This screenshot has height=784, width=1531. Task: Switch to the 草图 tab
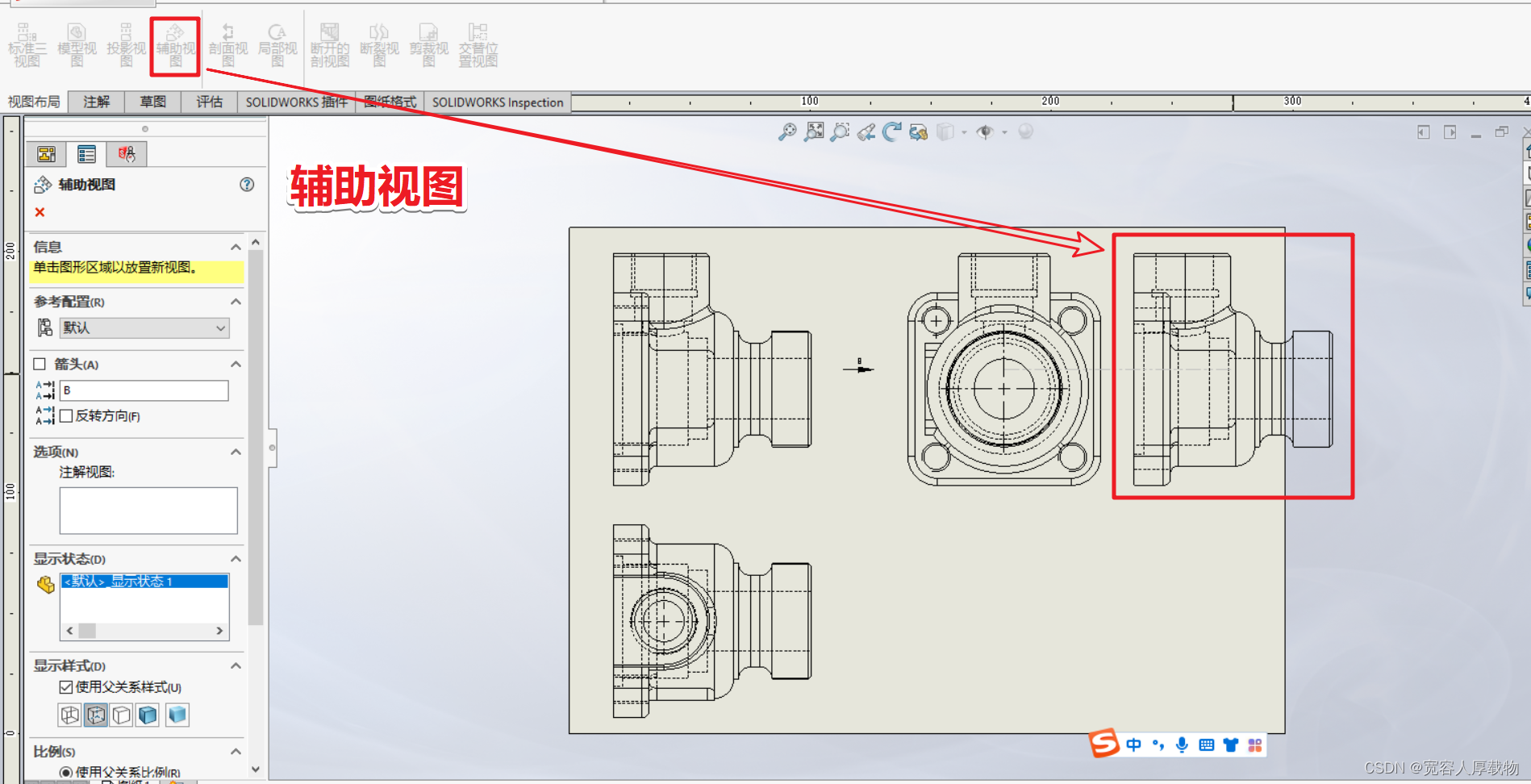[x=152, y=102]
